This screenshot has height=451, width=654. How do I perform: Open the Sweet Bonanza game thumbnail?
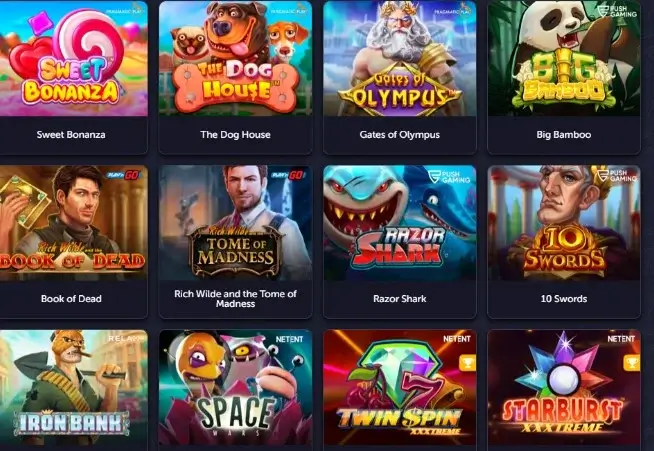[x=73, y=58]
